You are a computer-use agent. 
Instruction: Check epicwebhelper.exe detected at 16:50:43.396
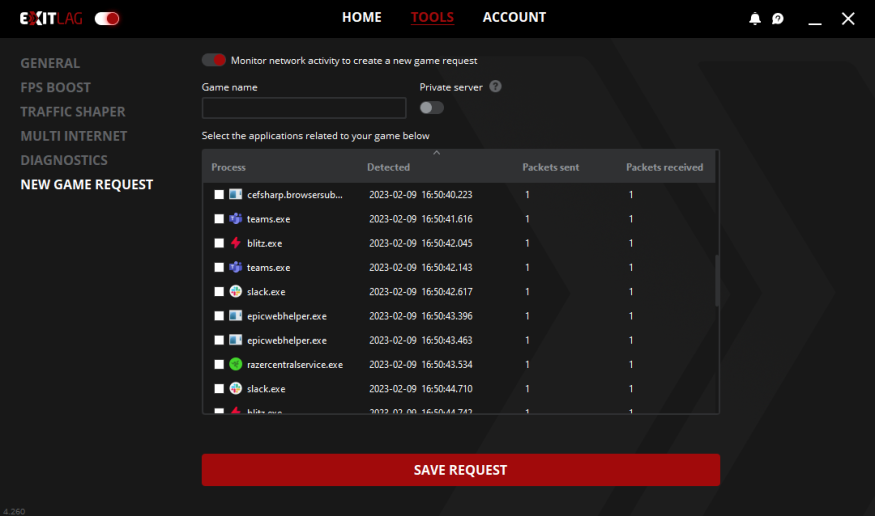coord(219,316)
